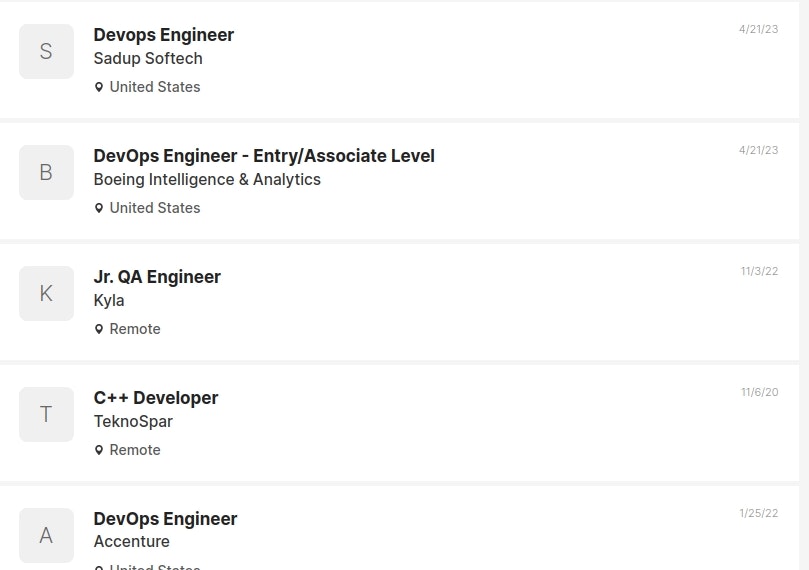The height and width of the screenshot is (570, 809).
Task: Click location pin in Boeing job listing
Action: (x=99, y=208)
